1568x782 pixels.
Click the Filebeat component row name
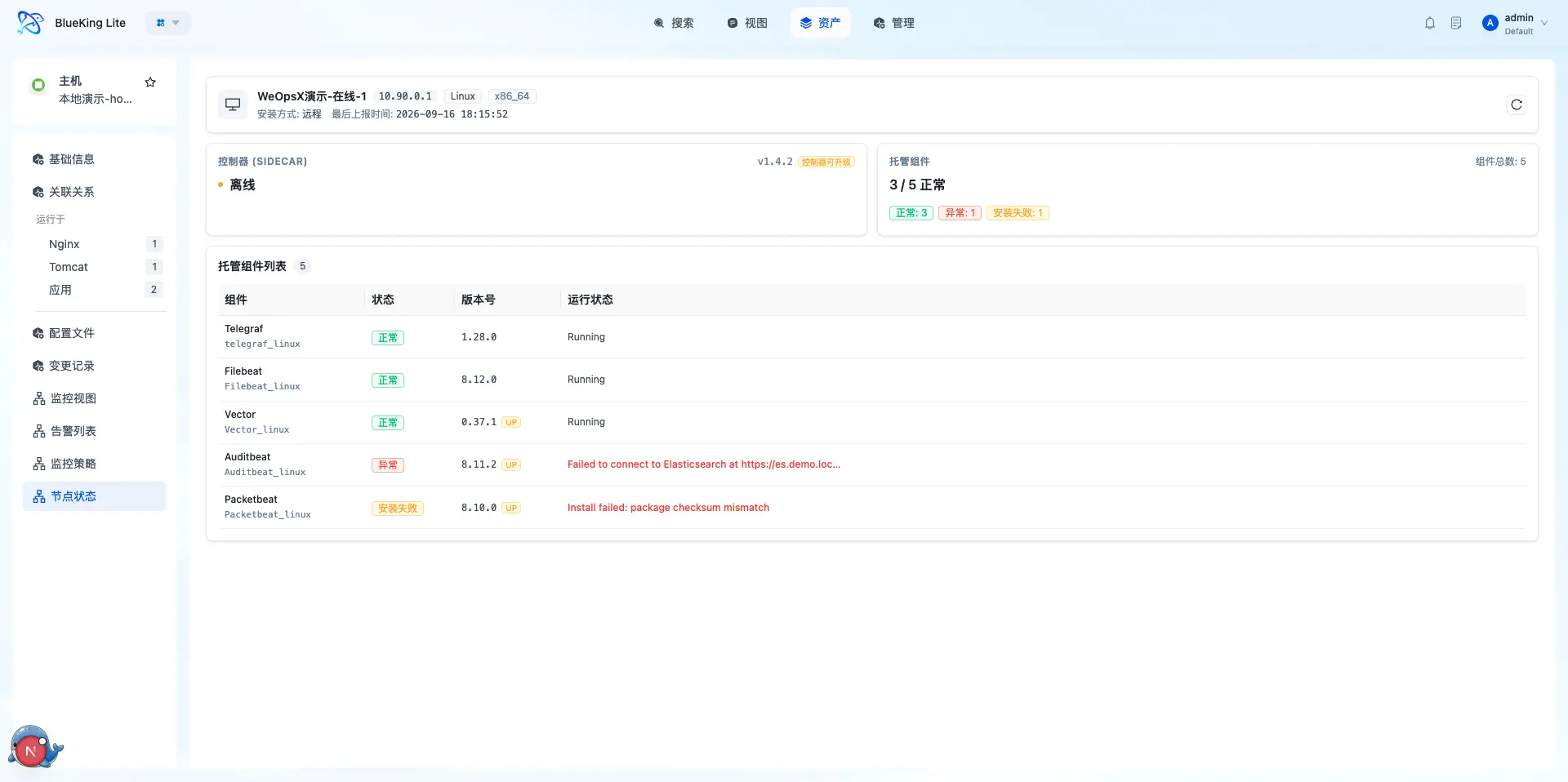tap(243, 371)
